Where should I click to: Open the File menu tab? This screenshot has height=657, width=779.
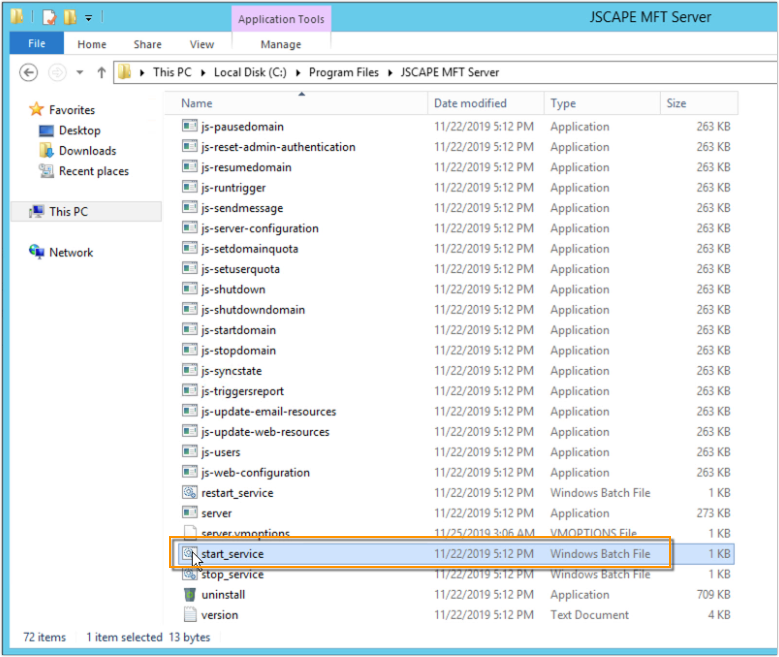(x=37, y=43)
